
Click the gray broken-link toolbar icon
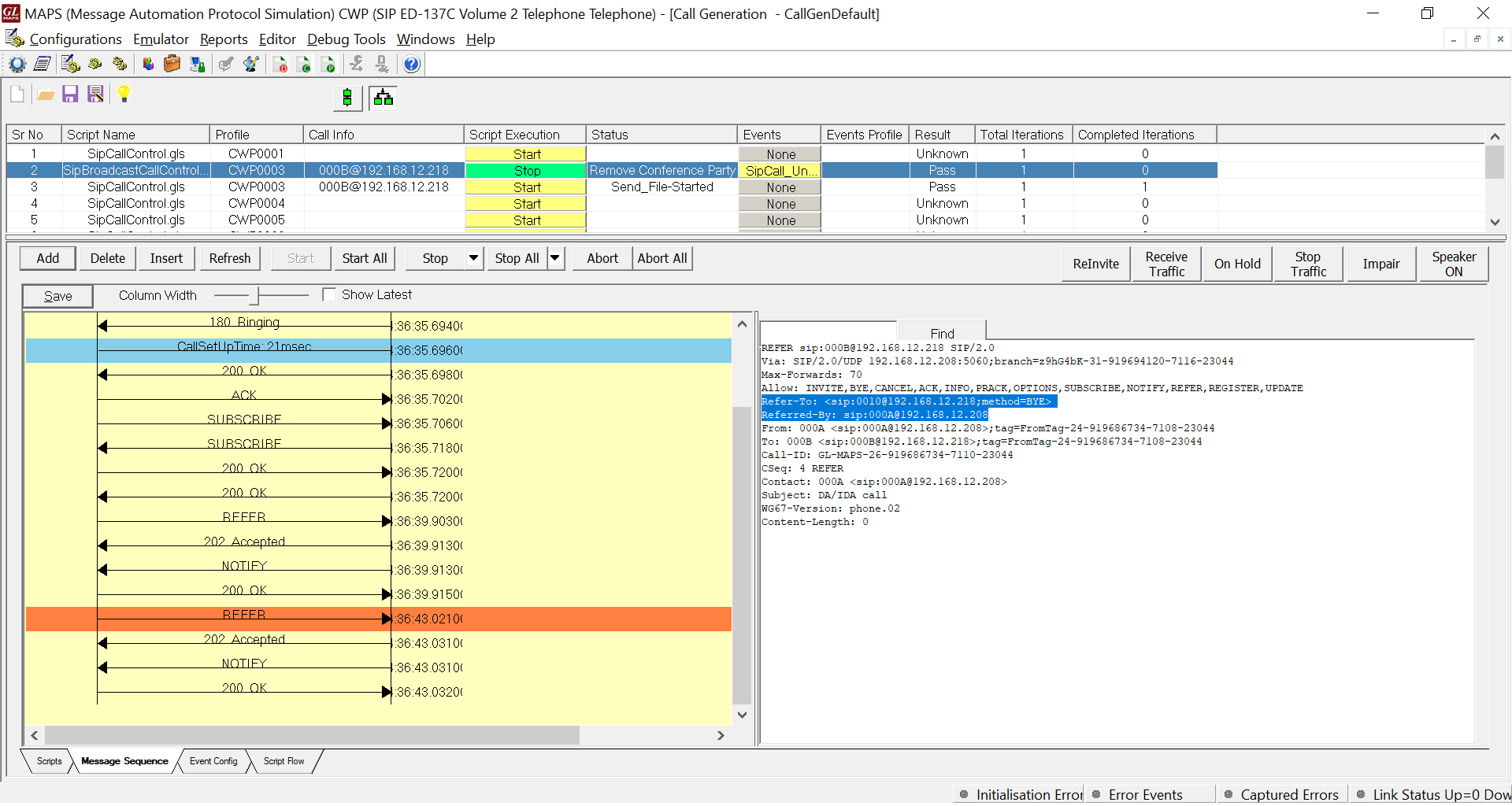[x=382, y=65]
